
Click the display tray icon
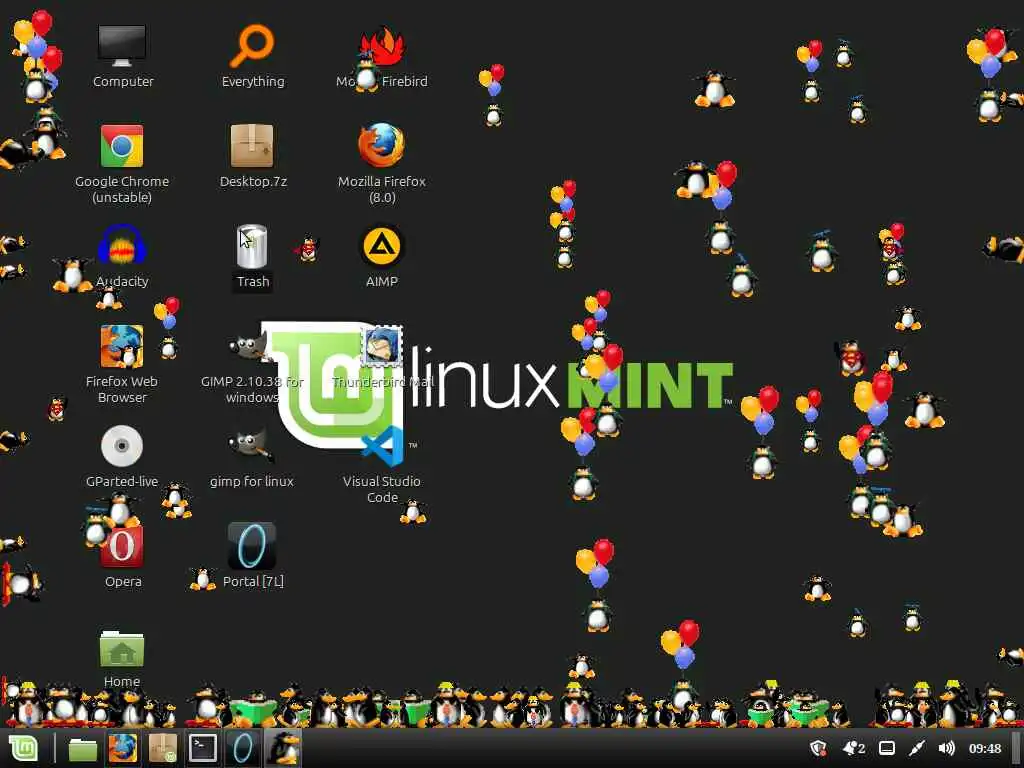pyautogui.click(x=887, y=748)
